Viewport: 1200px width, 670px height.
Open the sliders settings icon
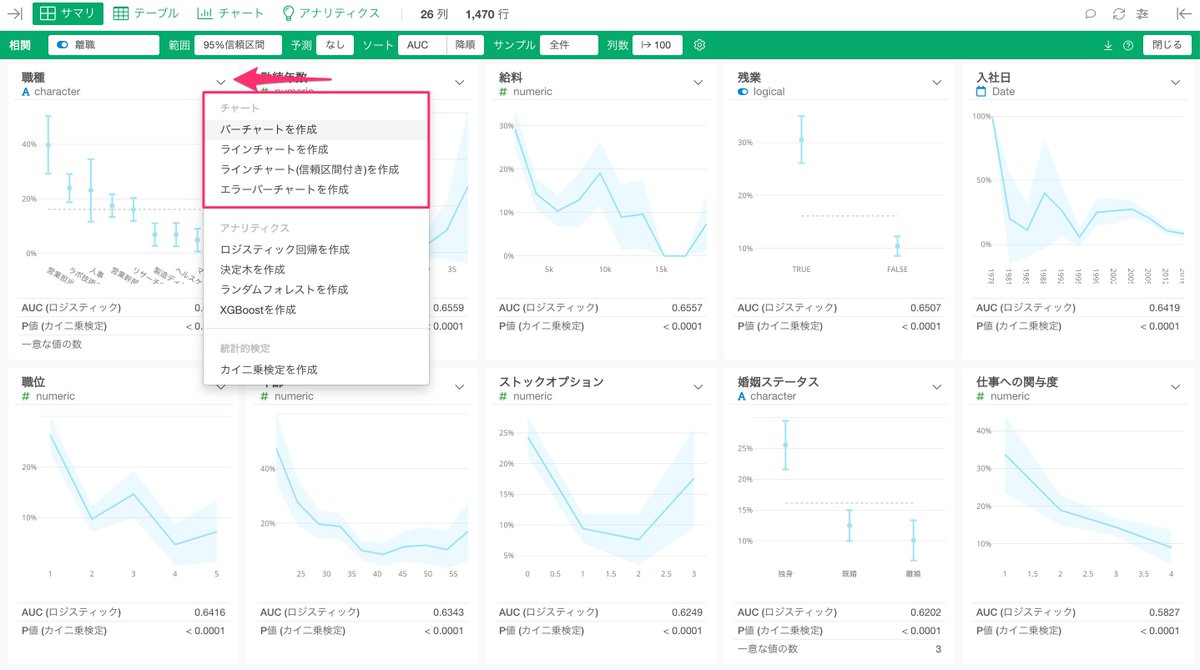1143,15
